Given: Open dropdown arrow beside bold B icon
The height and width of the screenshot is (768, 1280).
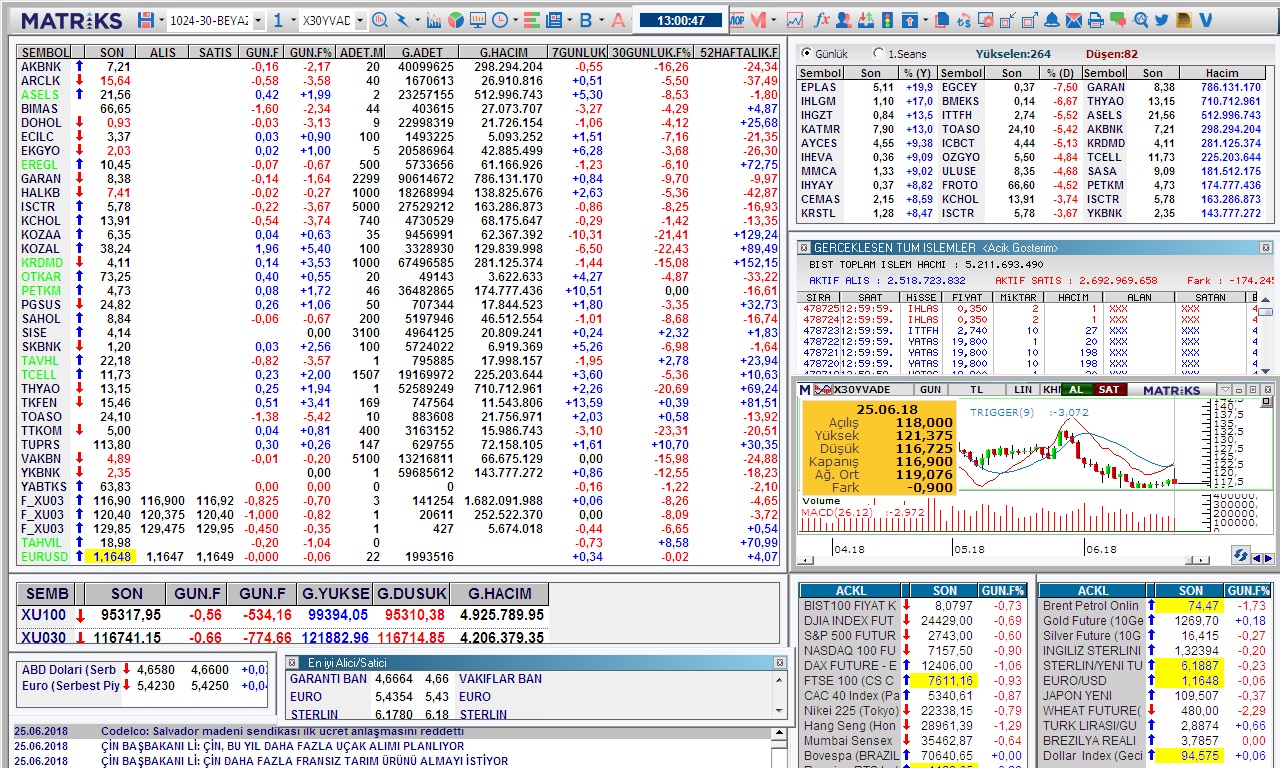Looking at the screenshot, I should pyautogui.click(x=601, y=20).
